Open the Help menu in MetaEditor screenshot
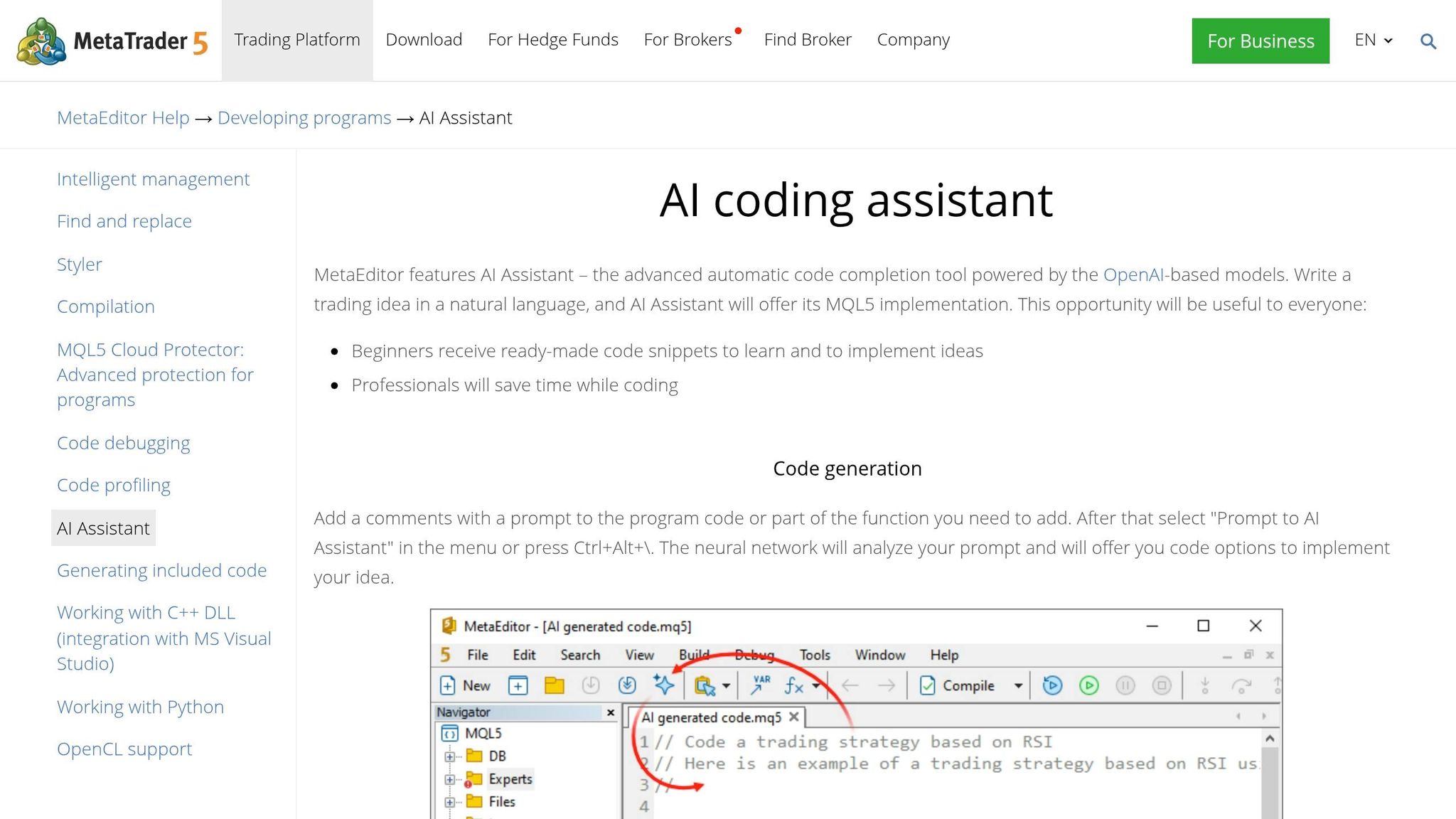The height and width of the screenshot is (819, 1456). 944,655
